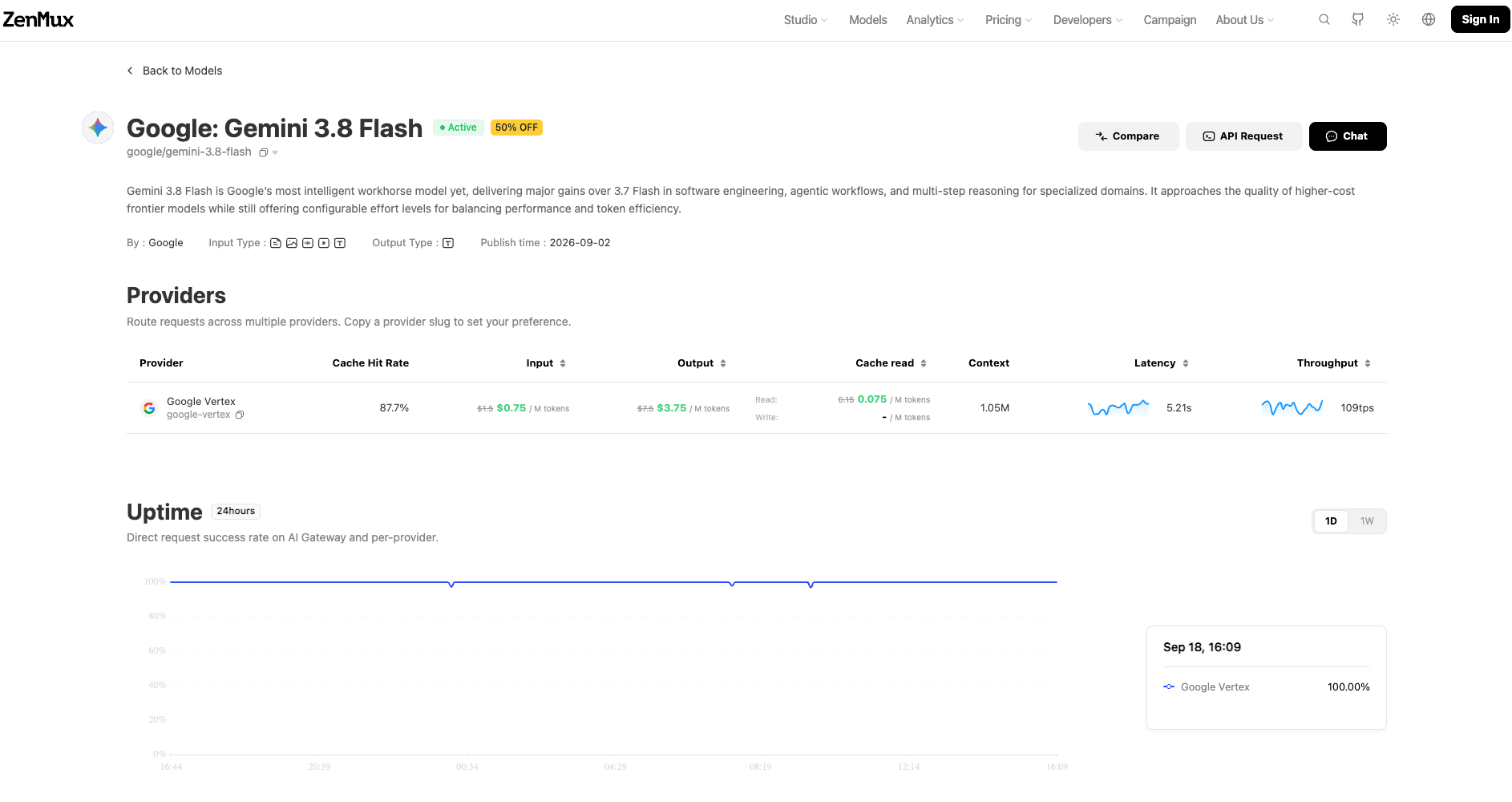Click the file input type icon
Screen dimensions: 1512x802
pyautogui.click(x=276, y=243)
